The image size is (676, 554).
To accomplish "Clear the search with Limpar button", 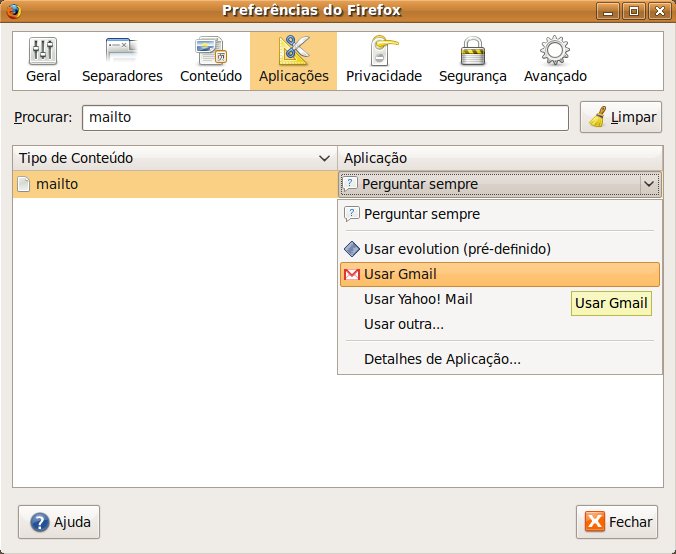I will click(621, 117).
